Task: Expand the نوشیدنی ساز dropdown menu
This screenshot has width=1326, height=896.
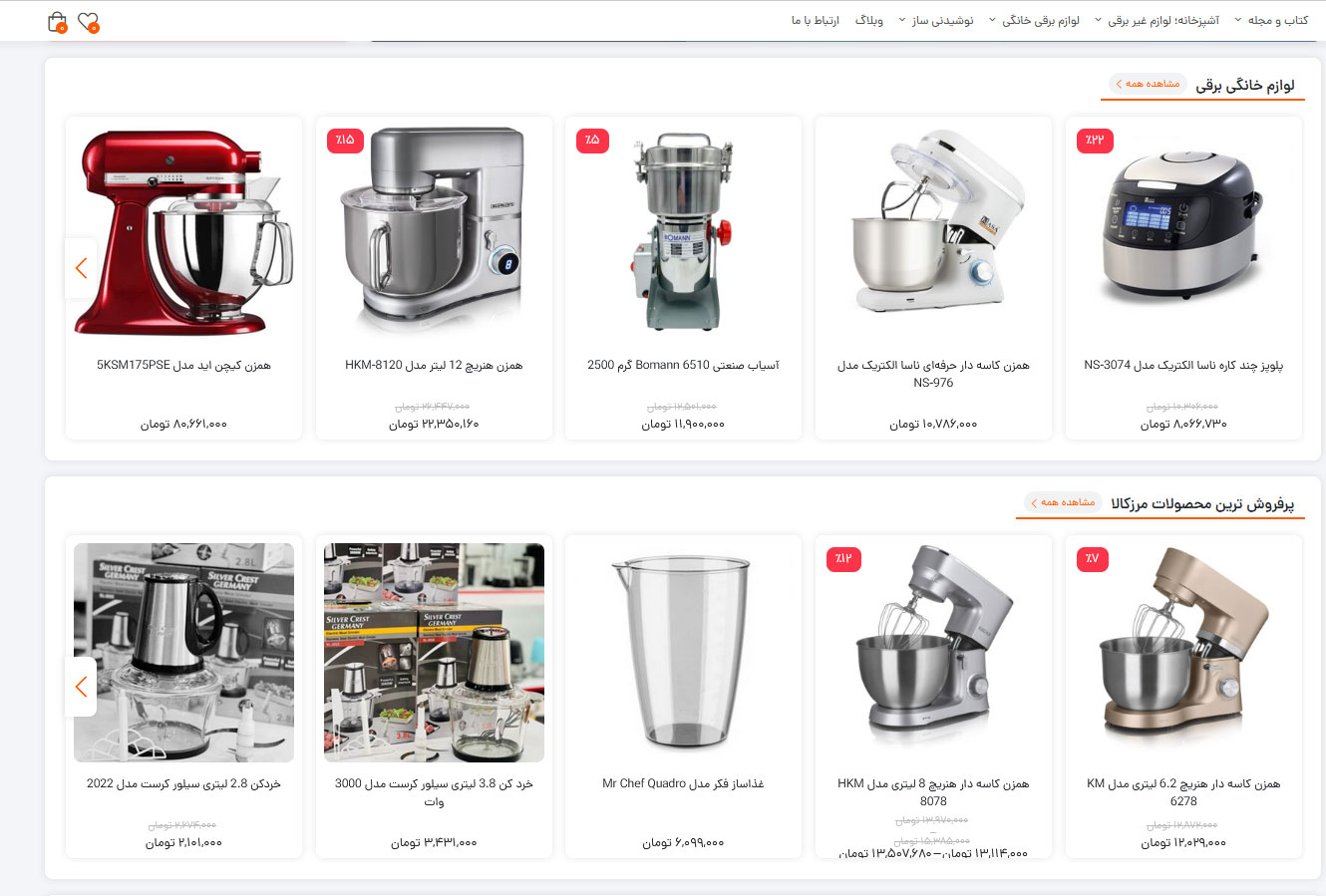Action: (936, 20)
